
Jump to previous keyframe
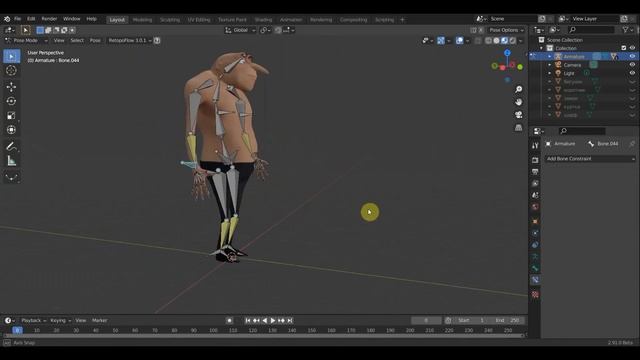tap(256, 320)
